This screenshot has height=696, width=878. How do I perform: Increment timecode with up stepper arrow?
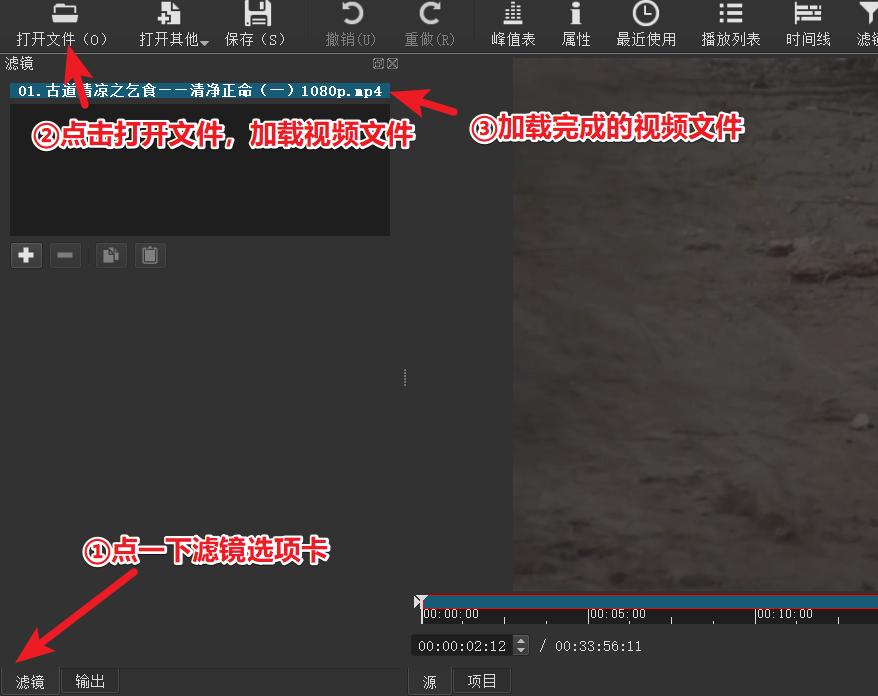point(522,640)
